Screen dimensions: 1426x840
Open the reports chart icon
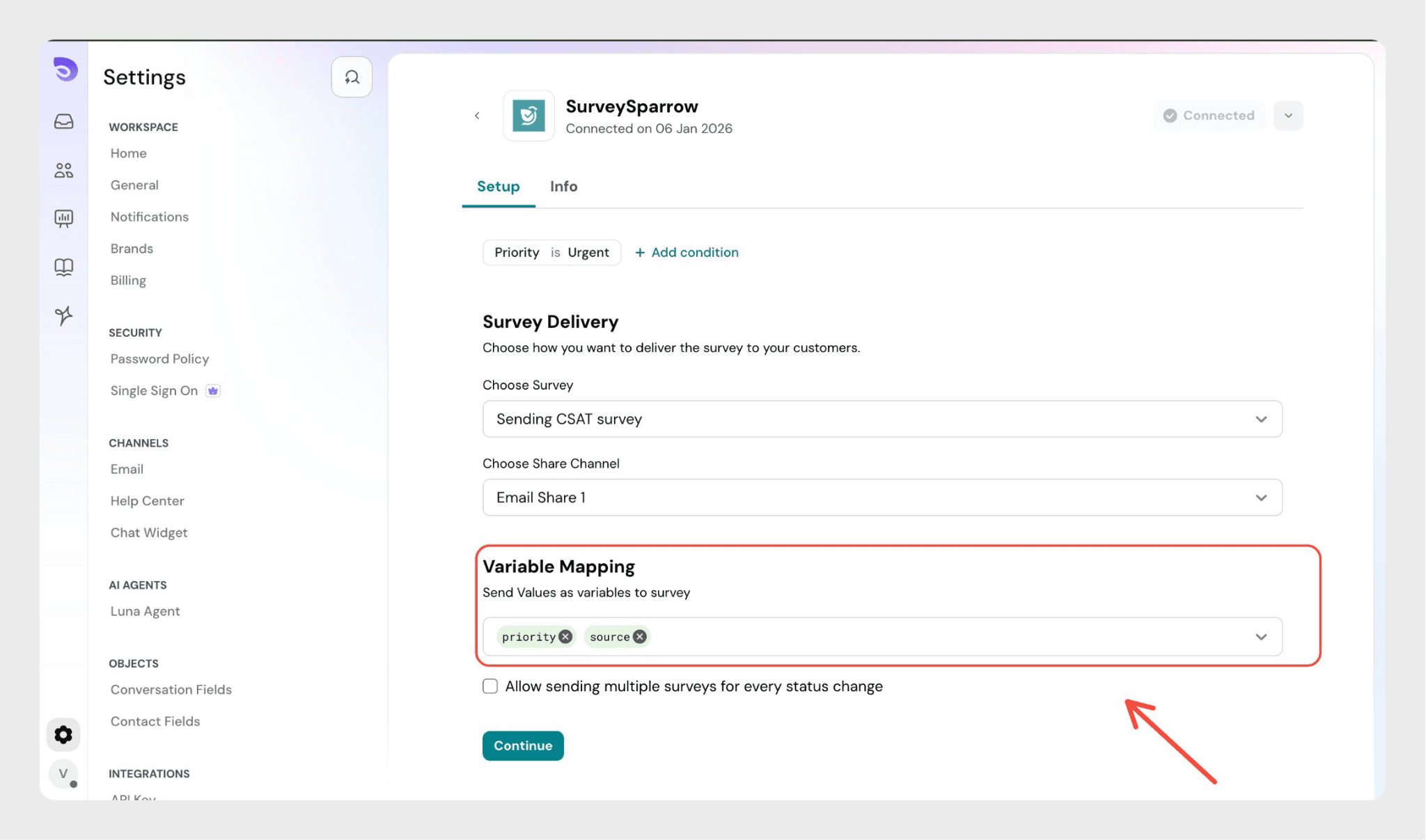click(x=63, y=219)
